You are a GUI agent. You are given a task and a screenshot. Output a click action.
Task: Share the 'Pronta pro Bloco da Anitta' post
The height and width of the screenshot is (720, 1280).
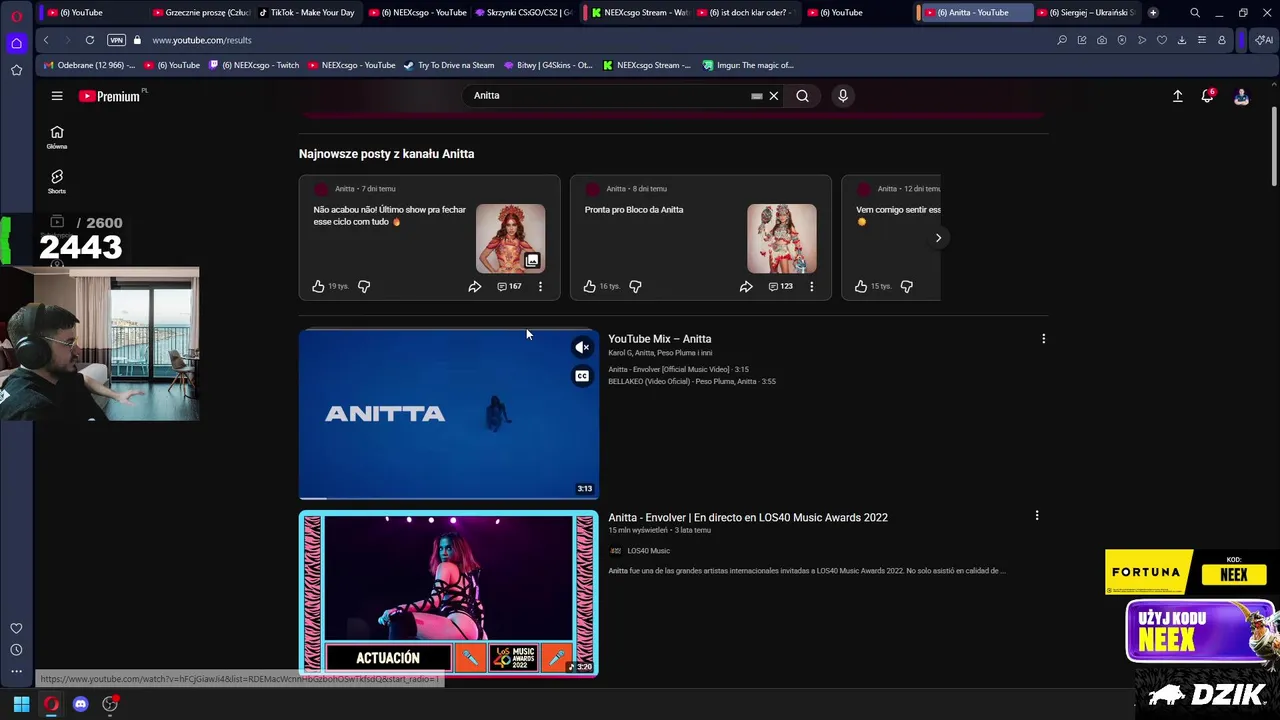click(x=746, y=286)
